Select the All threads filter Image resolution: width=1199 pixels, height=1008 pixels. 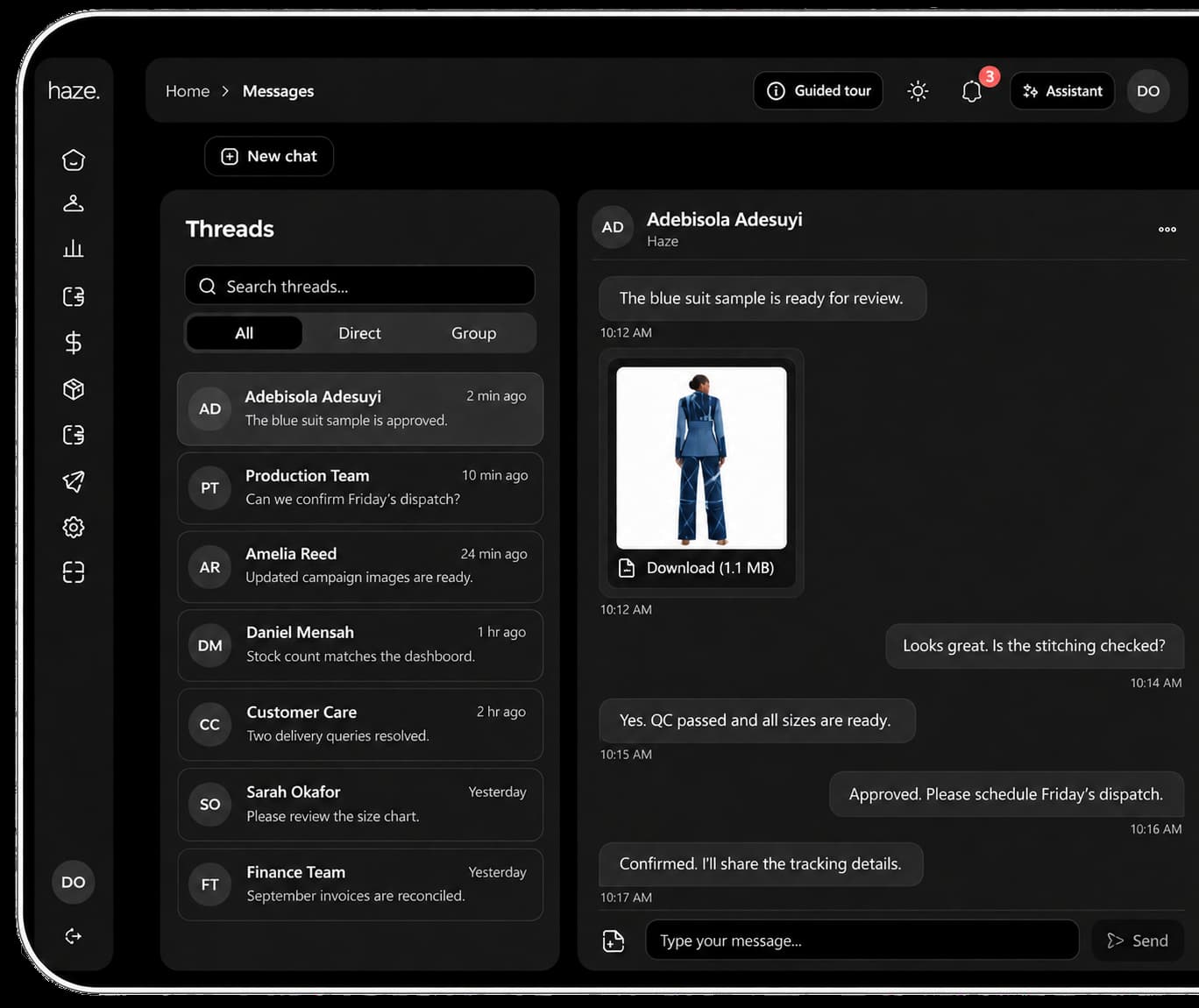pyautogui.click(x=245, y=333)
